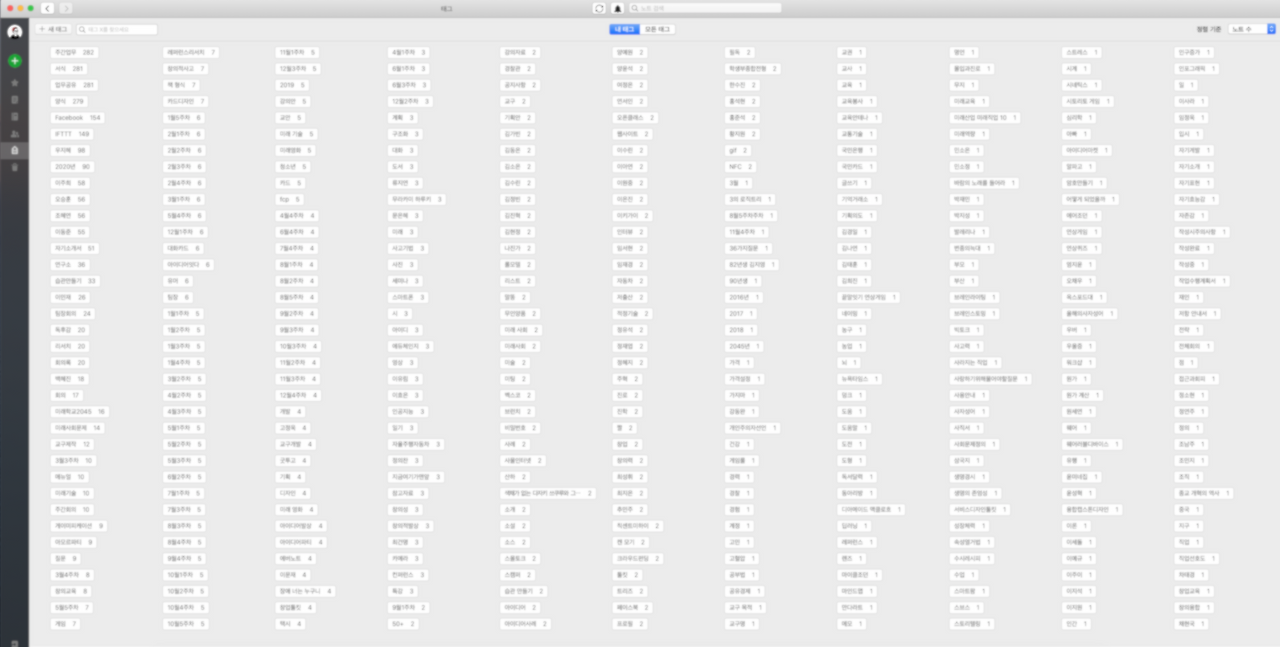Open the 2017 1 tag
Image resolution: width=1280 pixels, height=647 pixels.
coord(743,314)
